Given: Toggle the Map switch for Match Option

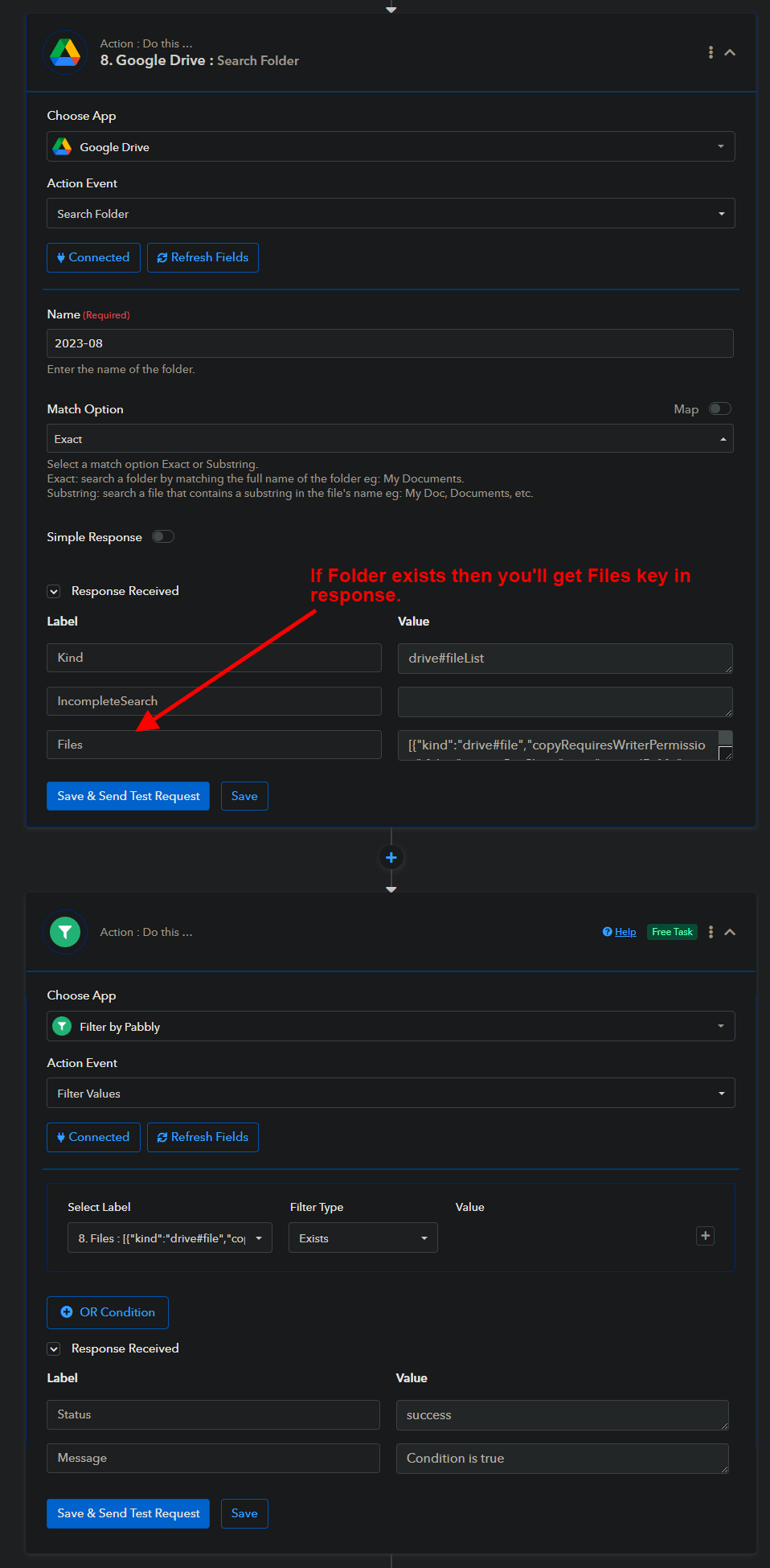Looking at the screenshot, I should tap(719, 408).
